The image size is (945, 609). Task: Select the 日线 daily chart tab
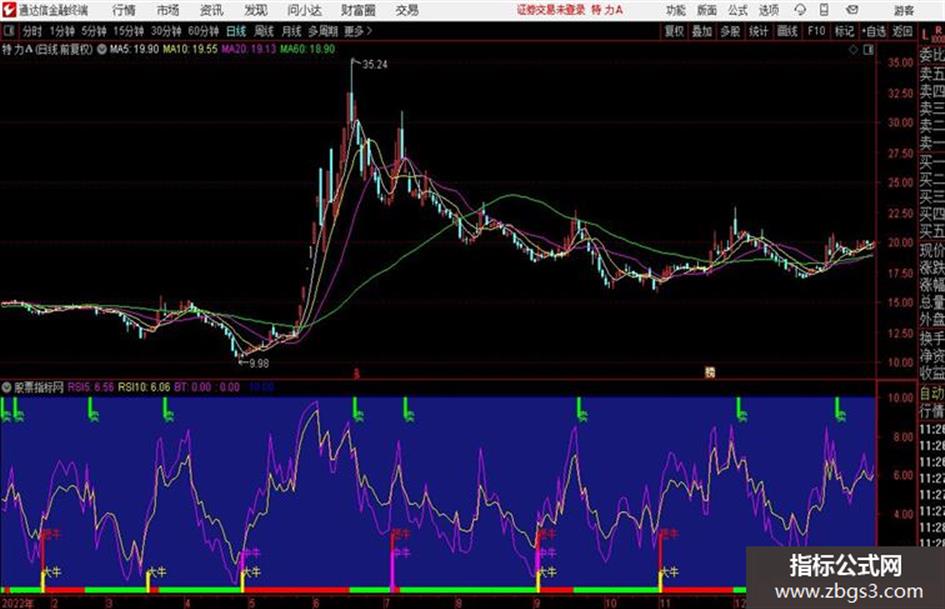[236, 31]
